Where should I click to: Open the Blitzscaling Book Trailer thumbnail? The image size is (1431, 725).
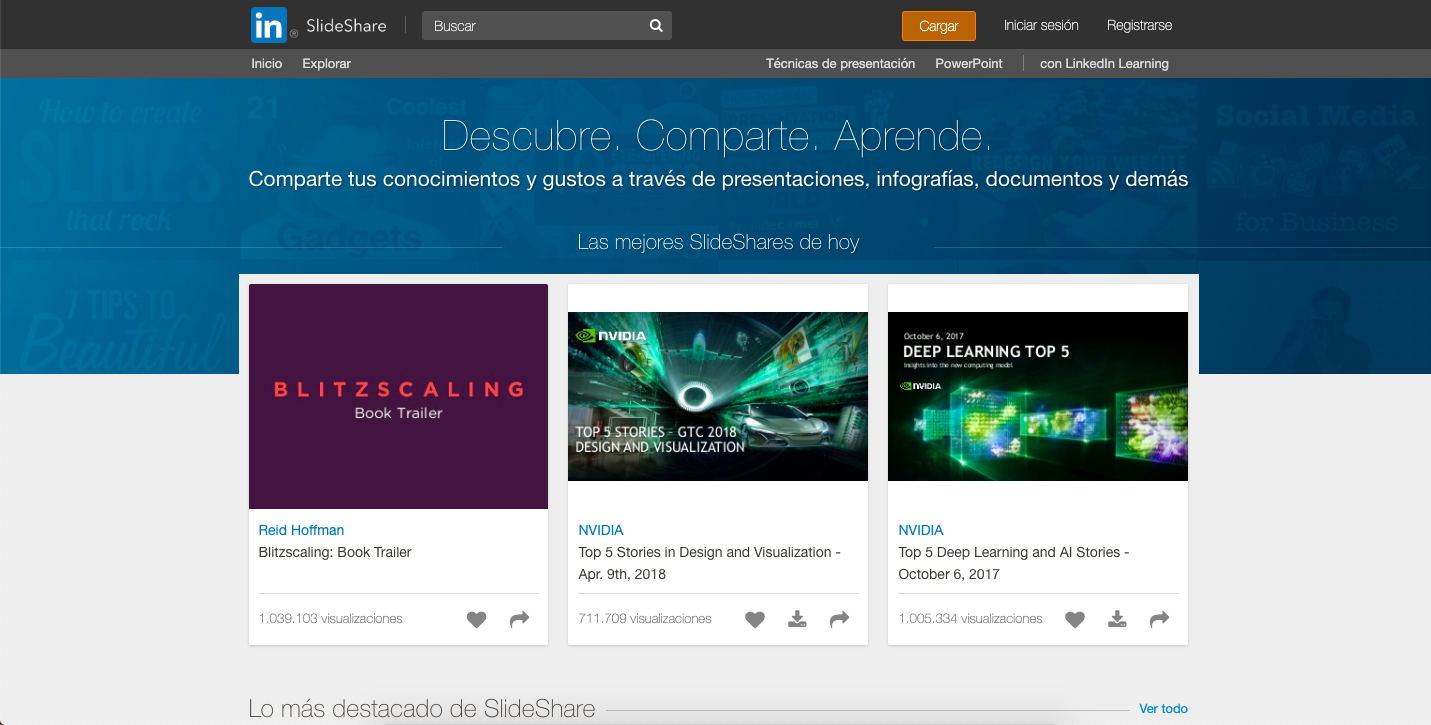398,396
